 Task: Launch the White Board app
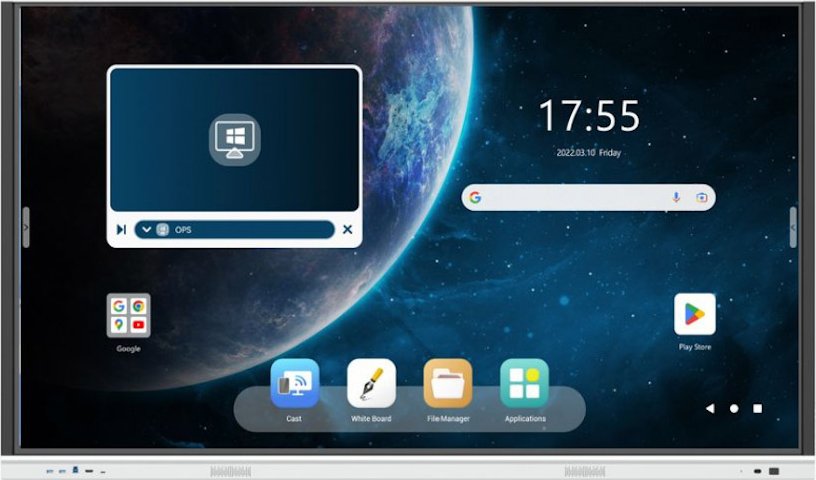click(371, 384)
